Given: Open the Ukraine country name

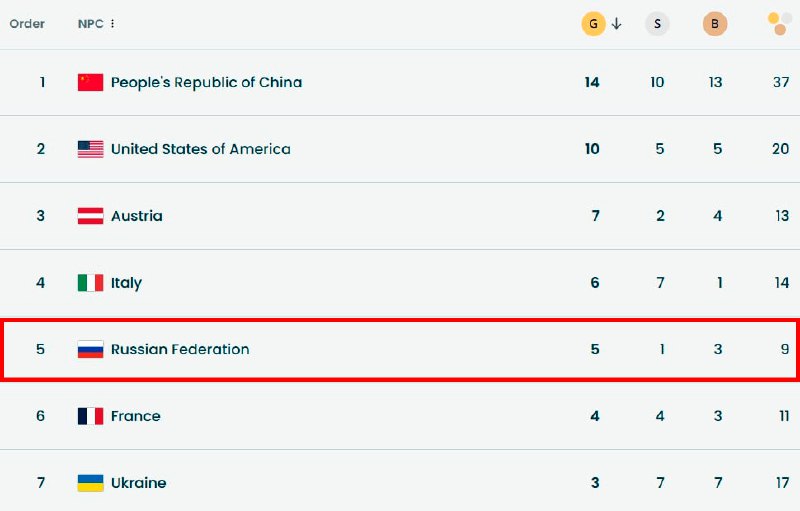Looking at the screenshot, I should tap(138, 483).
